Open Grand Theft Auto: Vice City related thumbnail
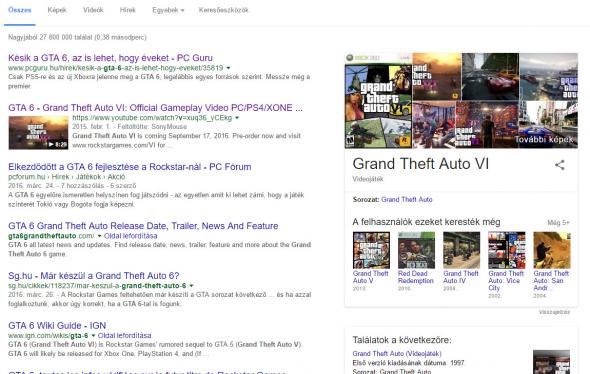The width and height of the screenshot is (590, 374). click(x=506, y=250)
